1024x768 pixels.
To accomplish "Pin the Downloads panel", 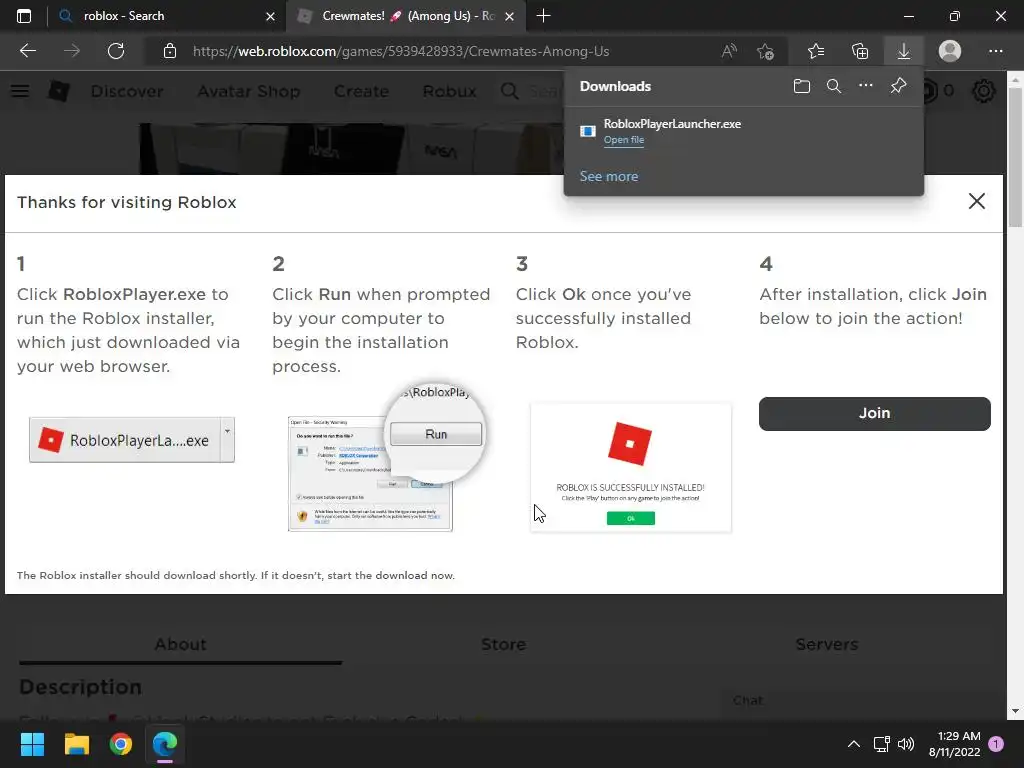I will point(899,86).
